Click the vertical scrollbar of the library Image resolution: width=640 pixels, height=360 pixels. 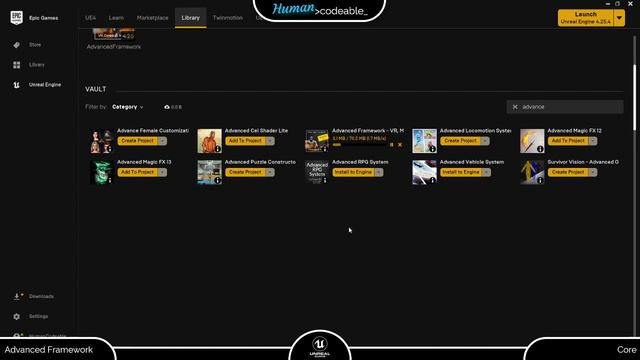635,98
